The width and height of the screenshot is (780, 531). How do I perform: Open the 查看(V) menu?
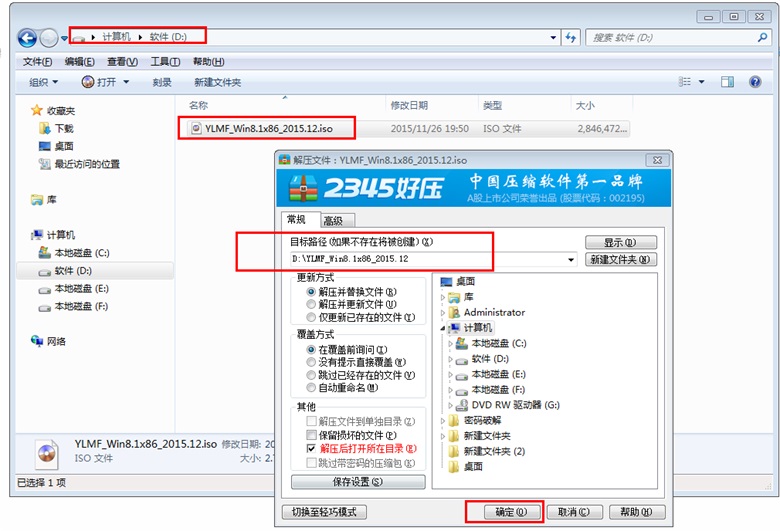(x=122, y=62)
